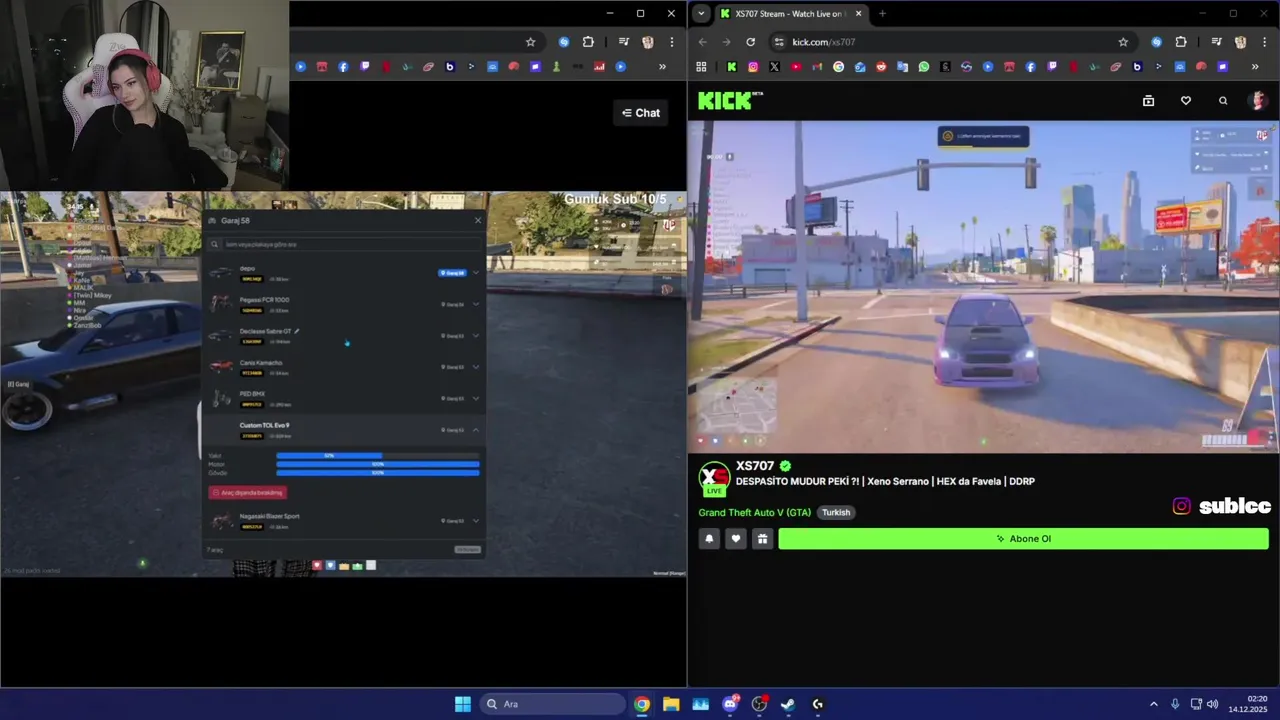The height and width of the screenshot is (720, 1280).
Task: Close the XS707 Stream tab
Action: [x=858, y=14]
